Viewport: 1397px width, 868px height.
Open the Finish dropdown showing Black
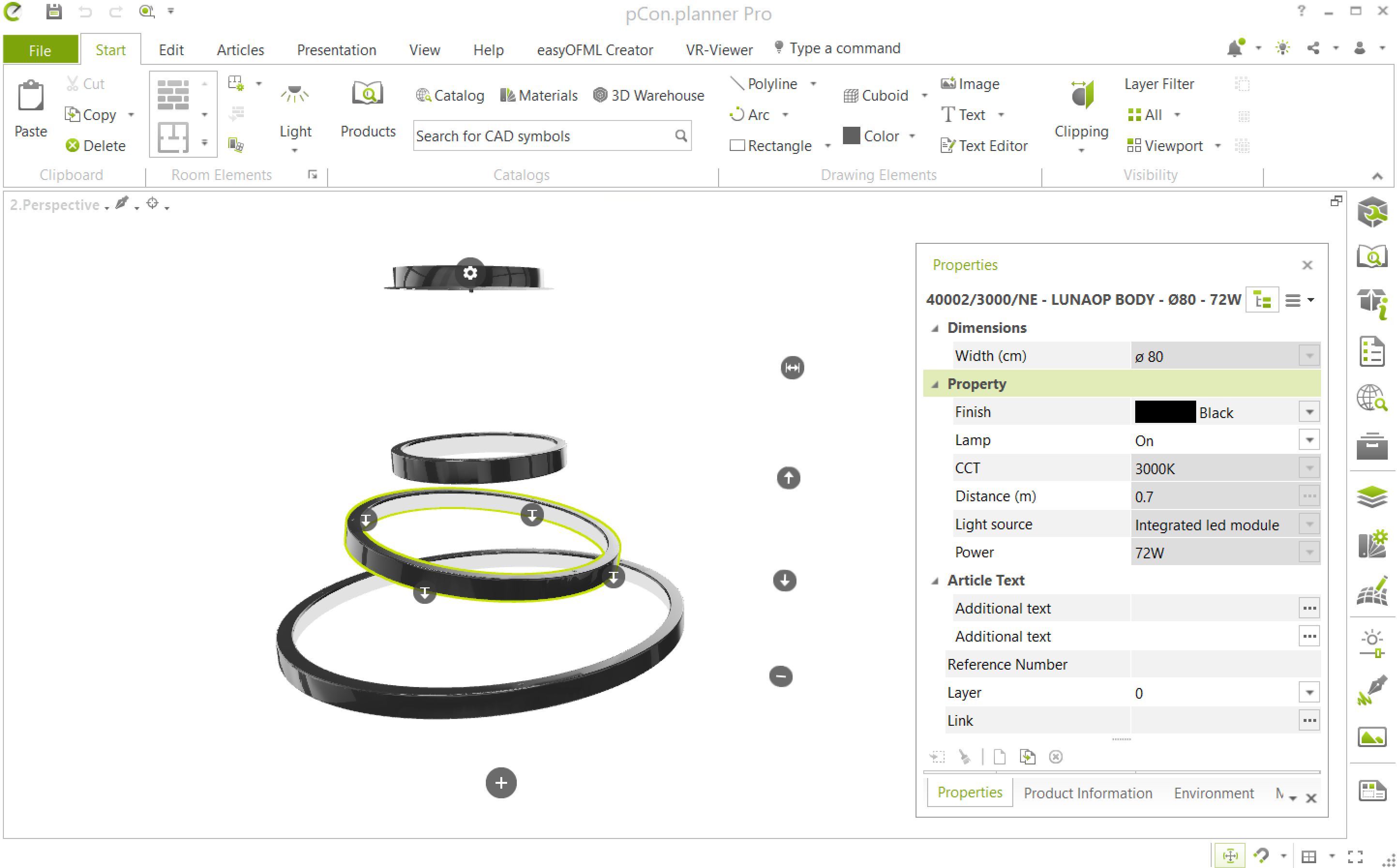point(1308,412)
